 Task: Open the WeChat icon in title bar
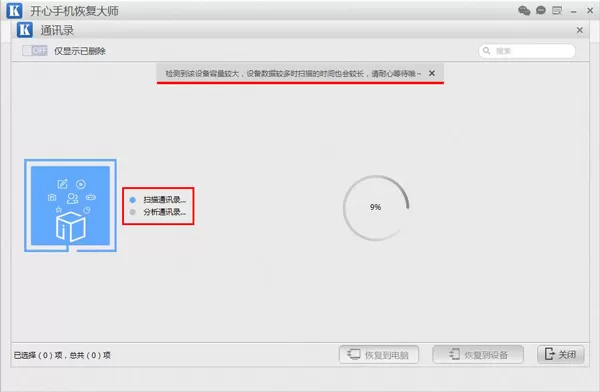click(x=524, y=11)
